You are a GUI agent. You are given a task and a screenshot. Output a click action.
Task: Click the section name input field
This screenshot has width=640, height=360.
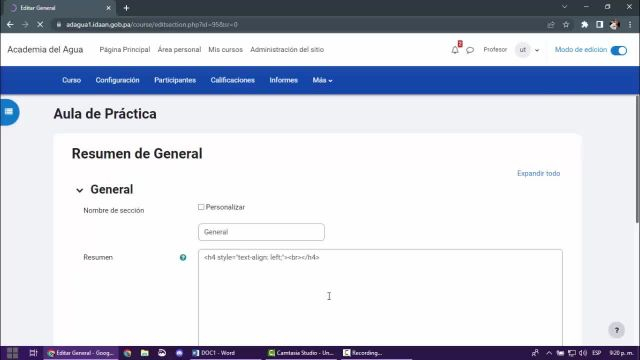point(261,232)
